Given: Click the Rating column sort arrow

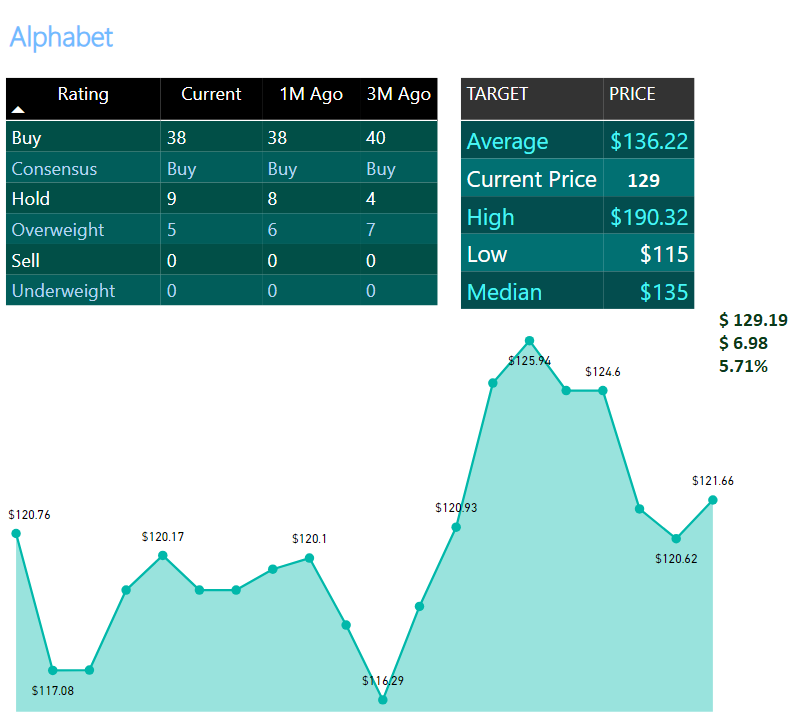Looking at the screenshot, I should [x=18, y=109].
